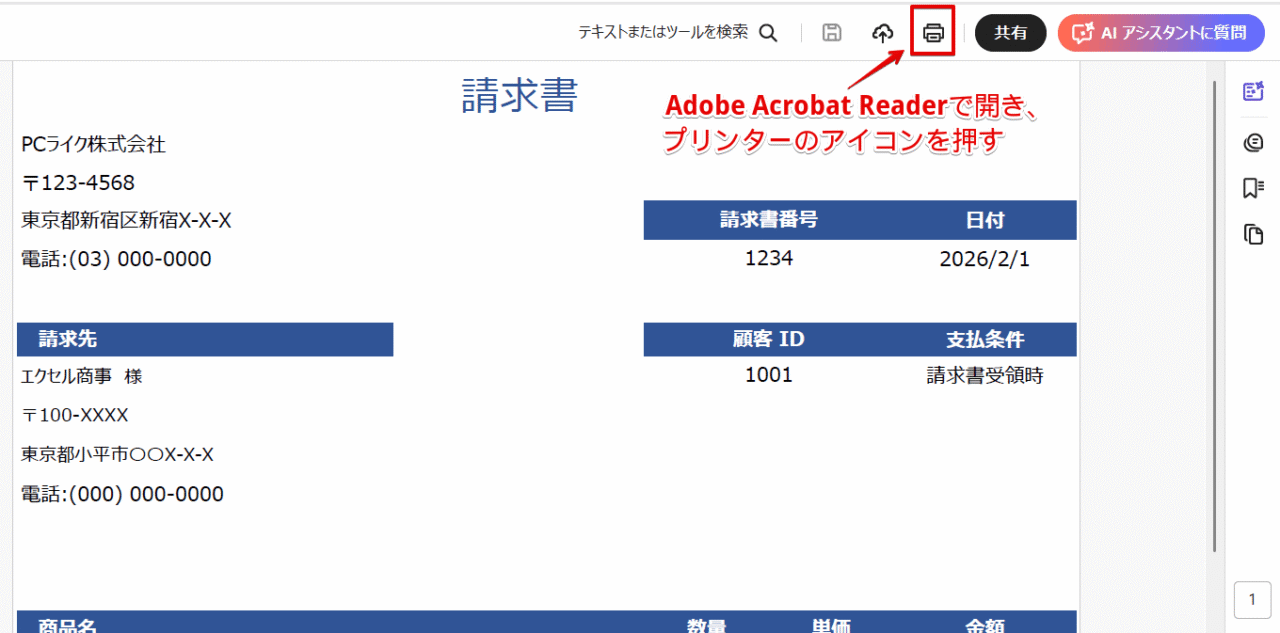Click the エクセル商事 様 recipient text
The width and height of the screenshot is (1280, 633).
tap(80, 376)
